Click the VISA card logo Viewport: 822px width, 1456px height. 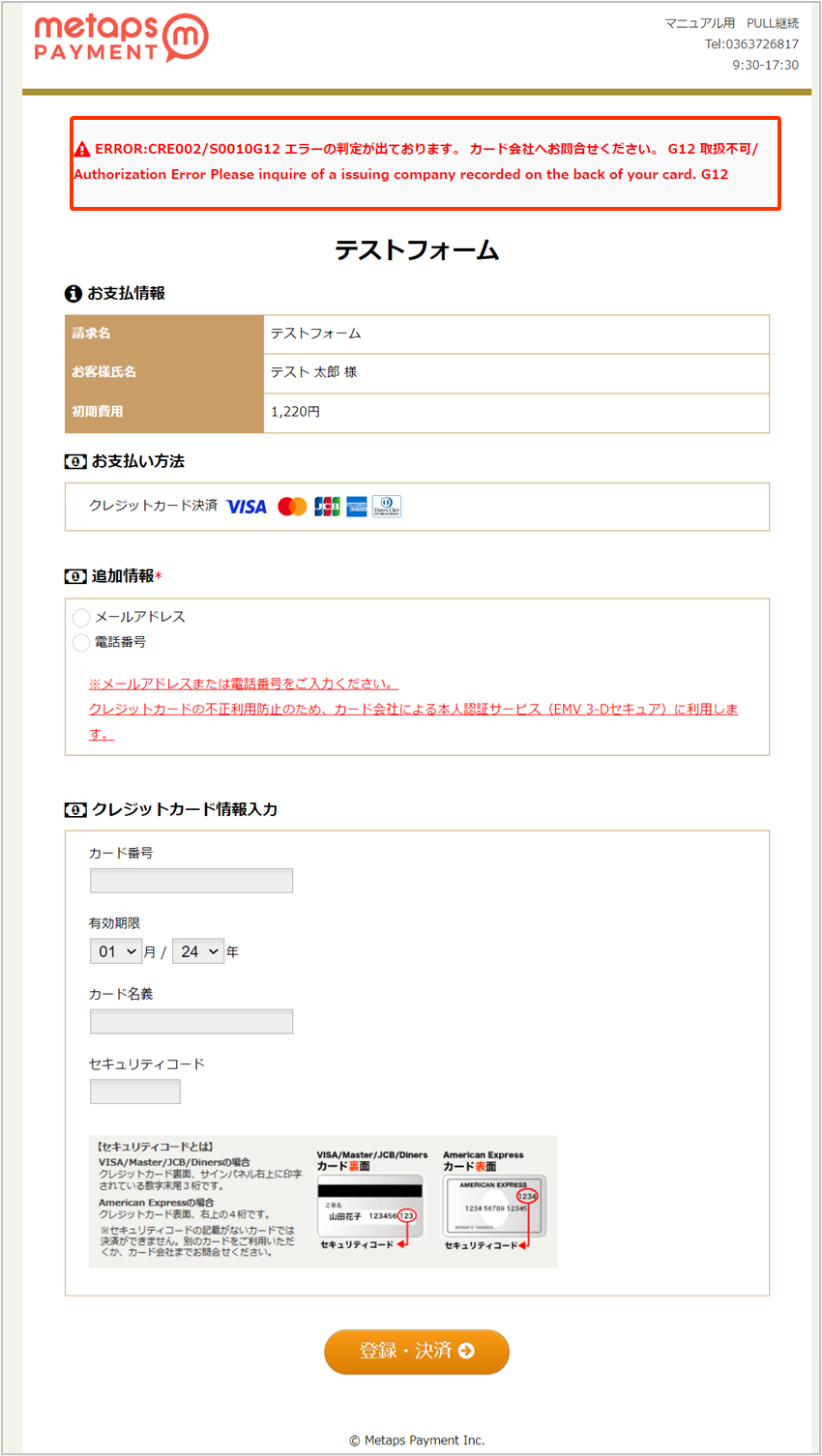coord(247,507)
